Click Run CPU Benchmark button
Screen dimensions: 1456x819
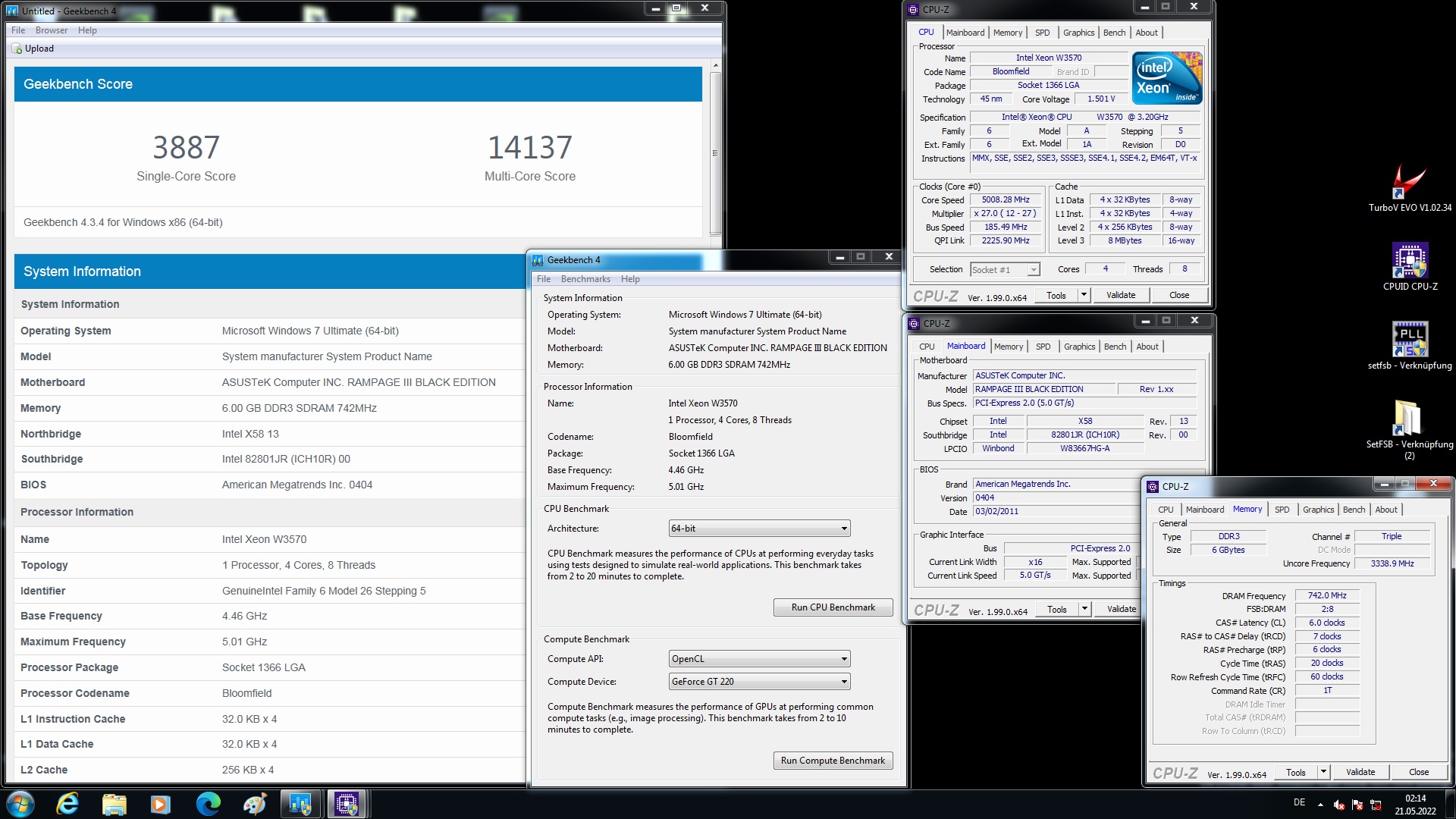833,607
